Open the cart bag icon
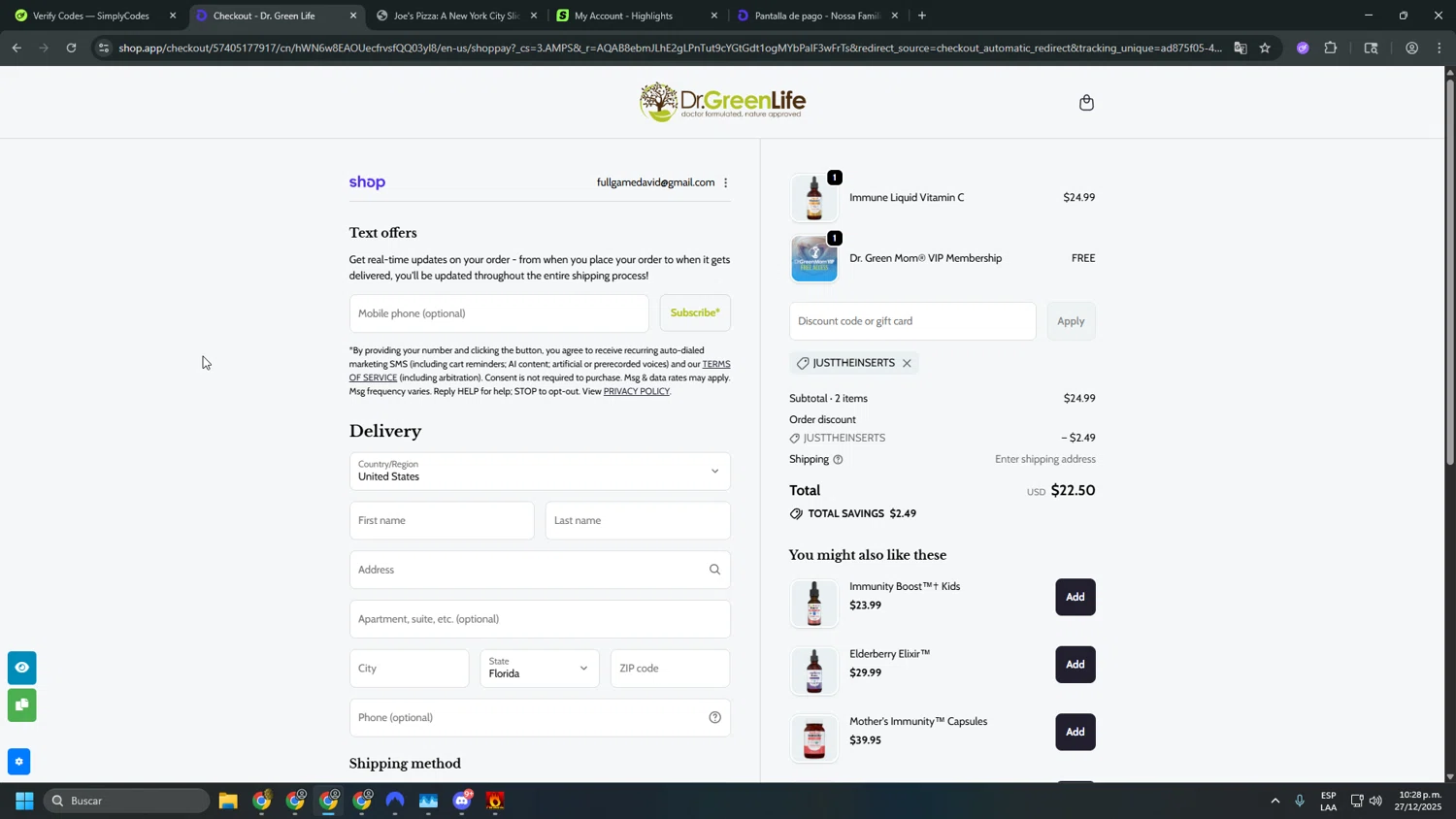 click(x=1086, y=103)
